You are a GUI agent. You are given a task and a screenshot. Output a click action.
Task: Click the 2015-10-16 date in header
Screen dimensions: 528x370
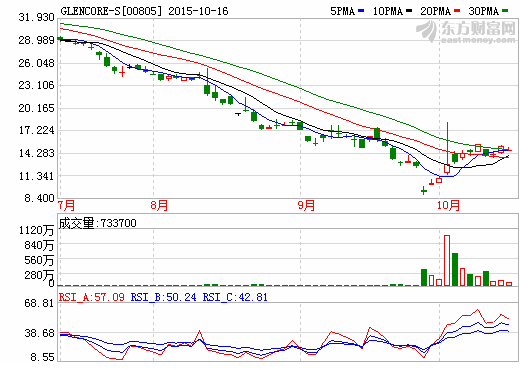[198, 11]
